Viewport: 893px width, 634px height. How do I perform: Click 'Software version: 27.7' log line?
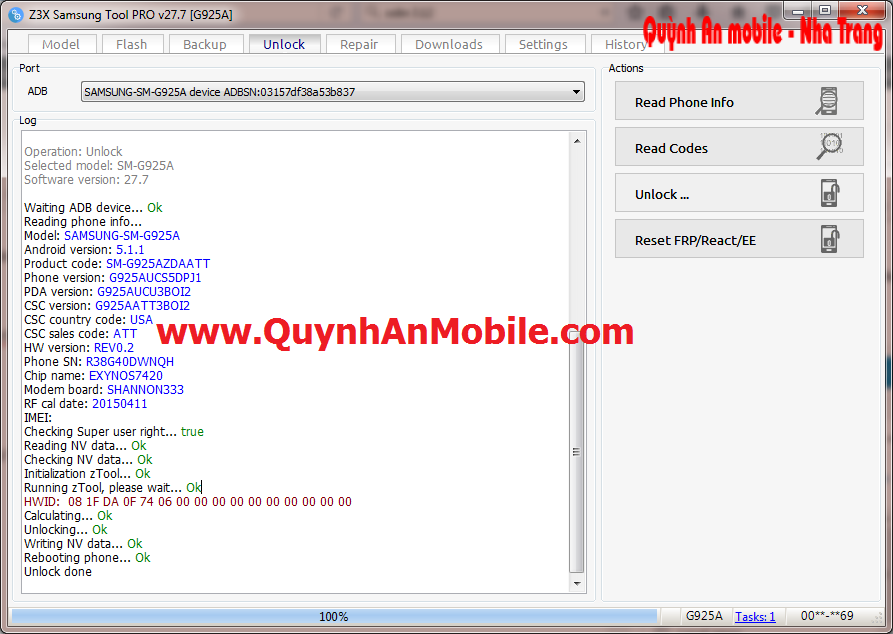(87, 180)
